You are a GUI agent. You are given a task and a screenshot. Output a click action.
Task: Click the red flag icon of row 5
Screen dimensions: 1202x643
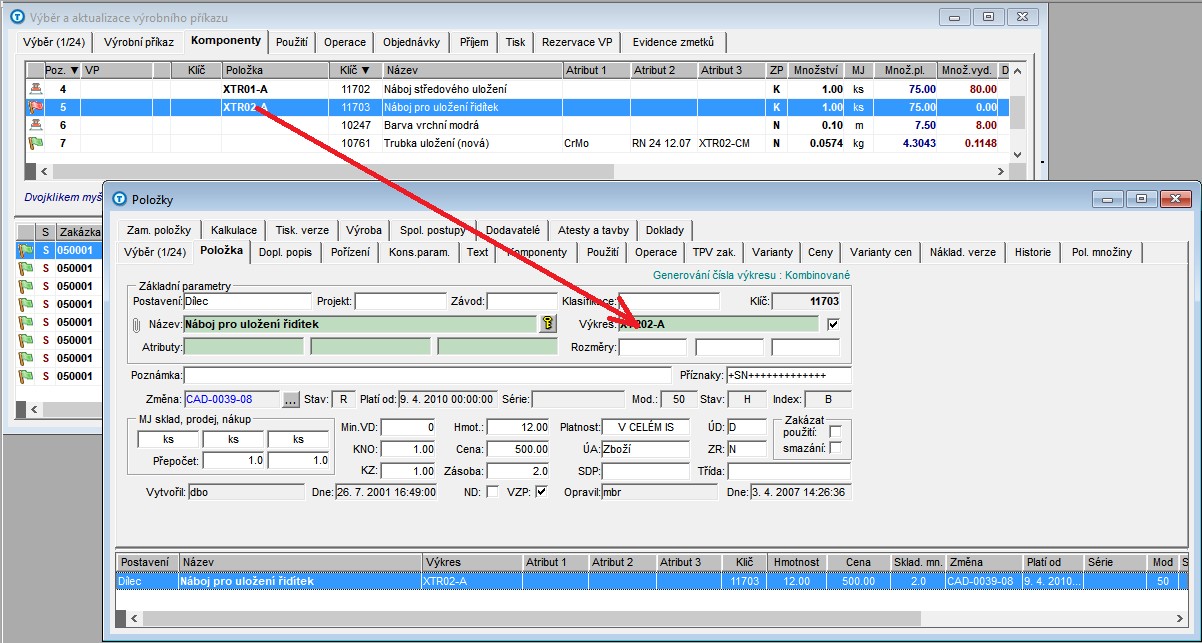tap(36, 107)
